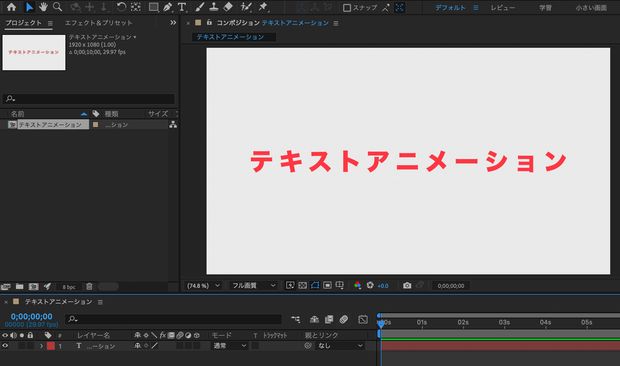The height and width of the screenshot is (366, 620).
Task: Switch to レビュー workspace
Action: [x=503, y=8]
